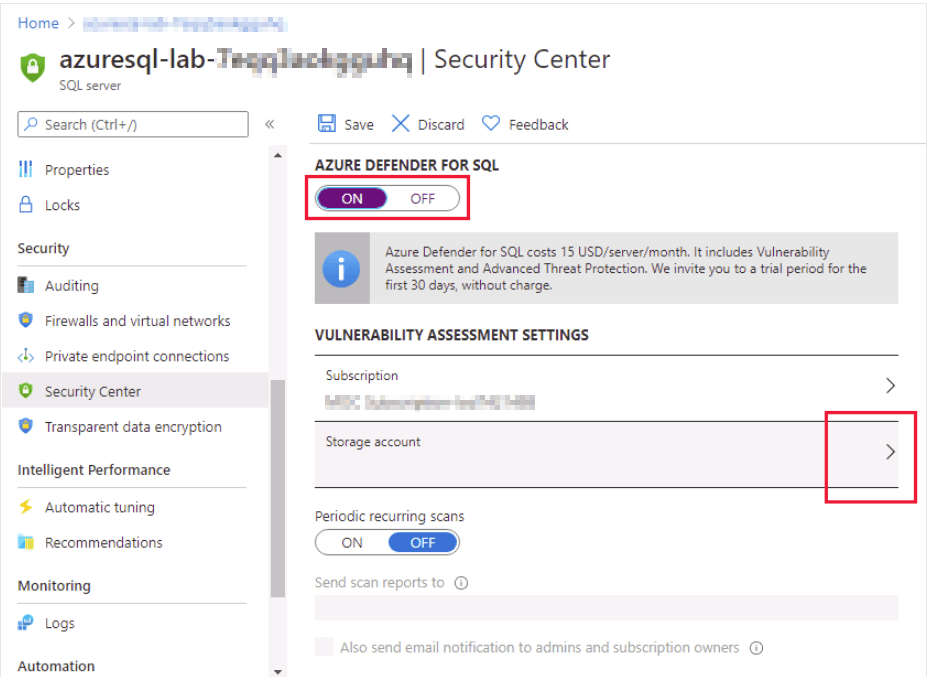The image size is (928, 677).
Task: Collapse the sidebar menu with double chevron
Action: coord(269,124)
